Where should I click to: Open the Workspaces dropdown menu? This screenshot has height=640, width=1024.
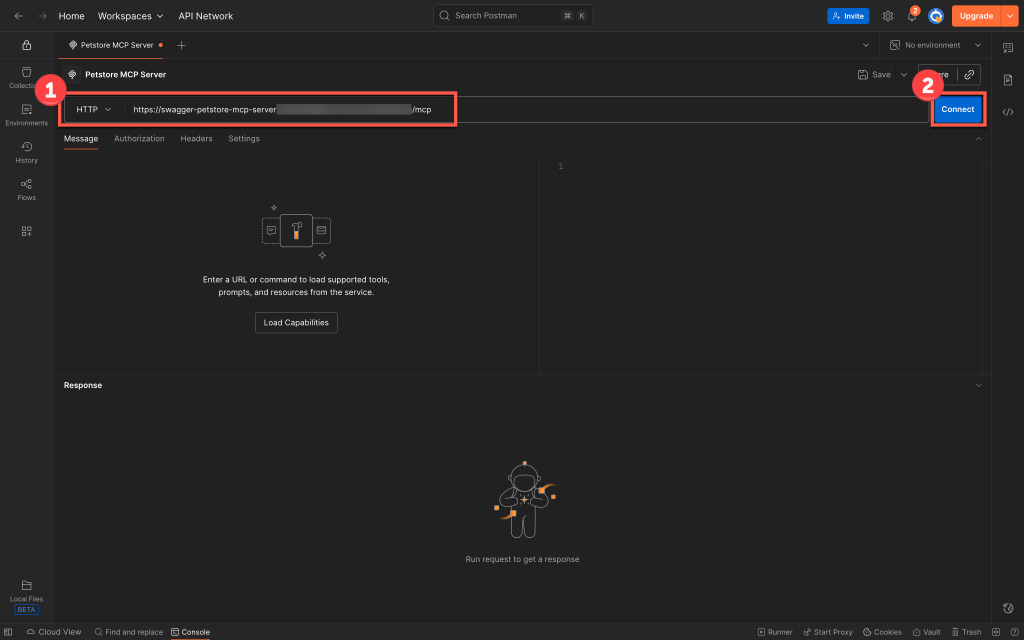(130, 16)
